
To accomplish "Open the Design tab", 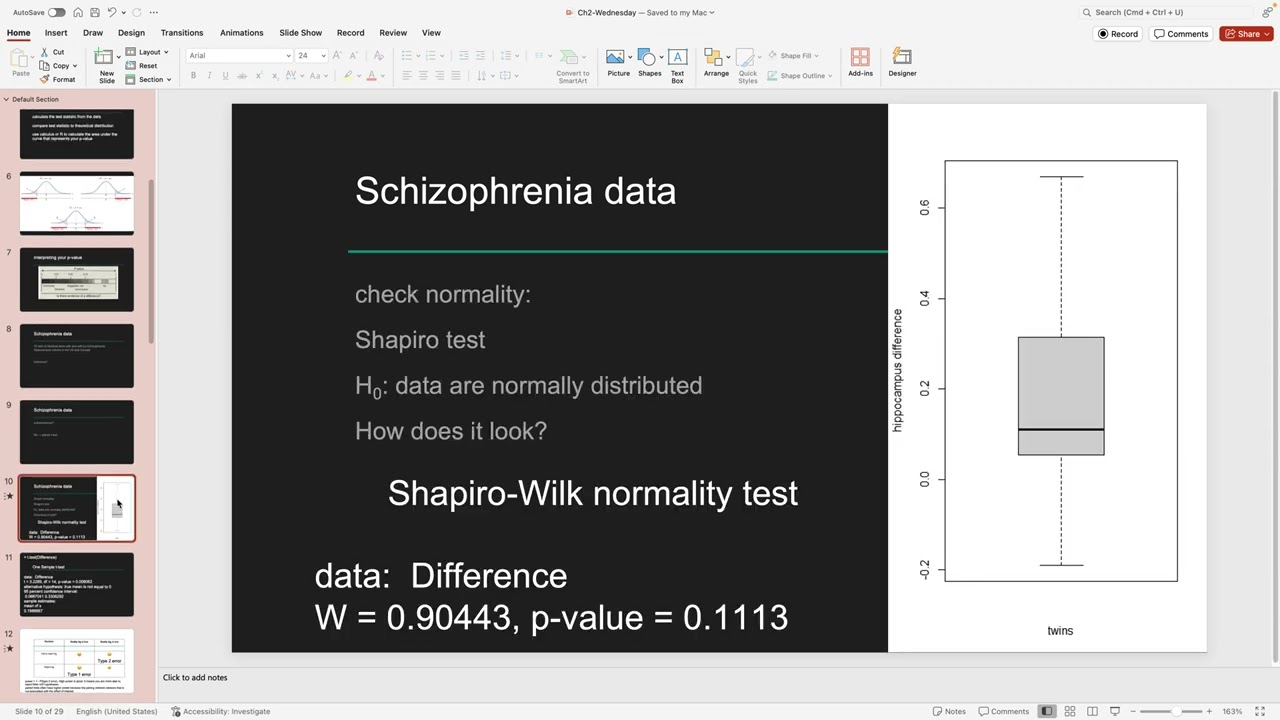I will [131, 33].
